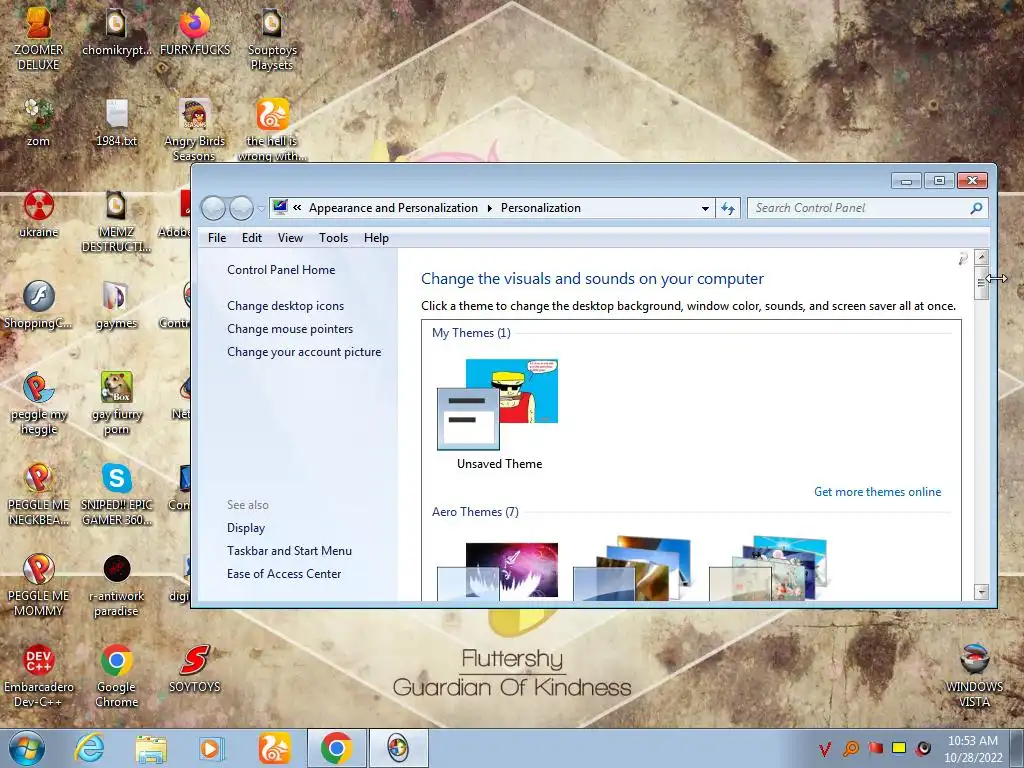This screenshot has height=768, width=1024.
Task: Open Taskbar and Start Menu link
Action: point(289,551)
